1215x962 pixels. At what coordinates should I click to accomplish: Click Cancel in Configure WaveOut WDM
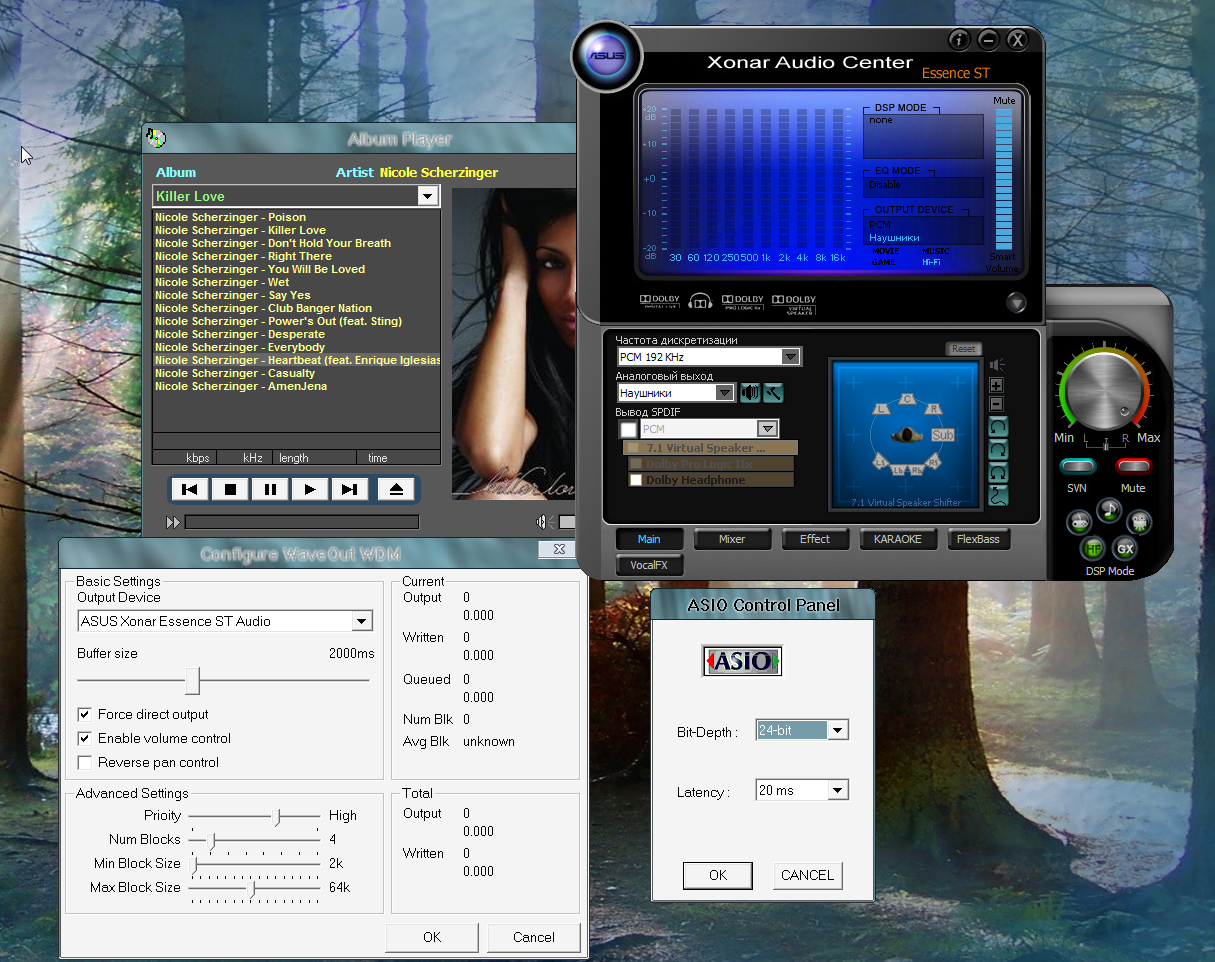(x=534, y=937)
